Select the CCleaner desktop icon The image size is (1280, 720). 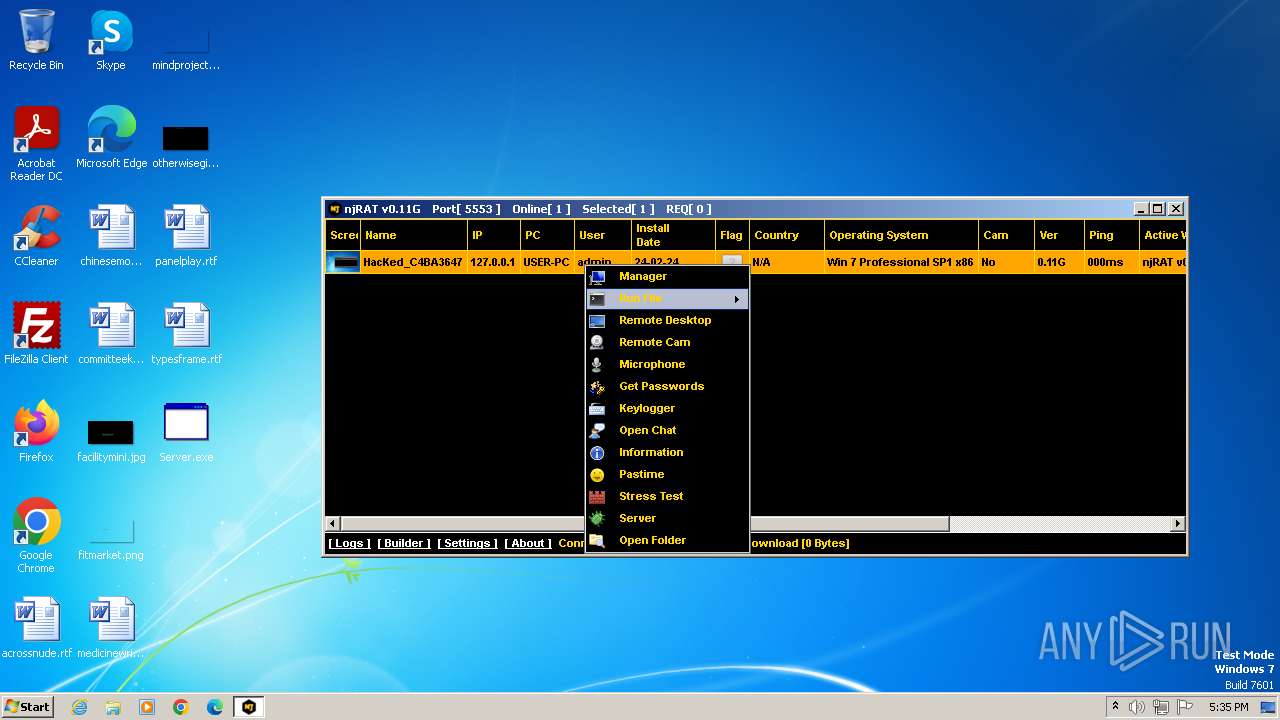click(36, 236)
